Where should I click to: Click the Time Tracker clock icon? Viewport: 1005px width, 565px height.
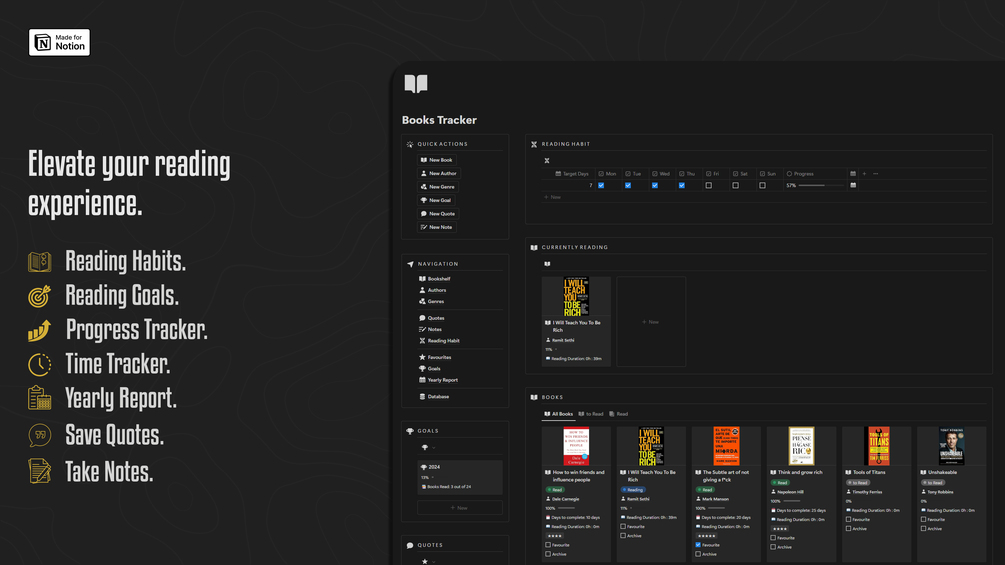[x=40, y=364]
